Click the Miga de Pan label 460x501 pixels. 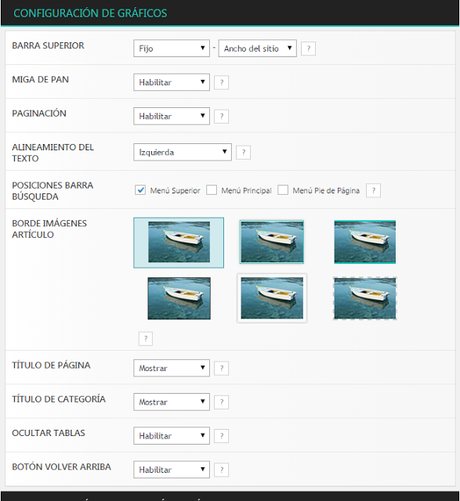point(40,80)
